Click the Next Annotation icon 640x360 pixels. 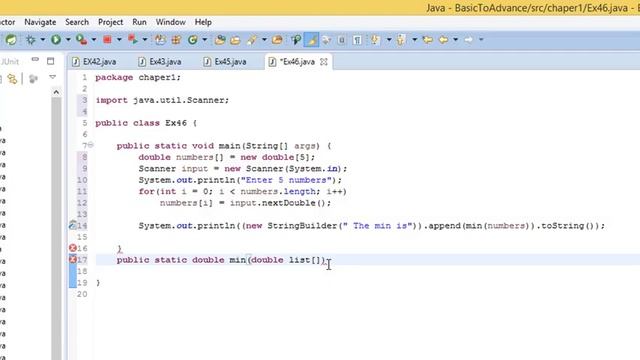pyautogui.click(x=375, y=40)
